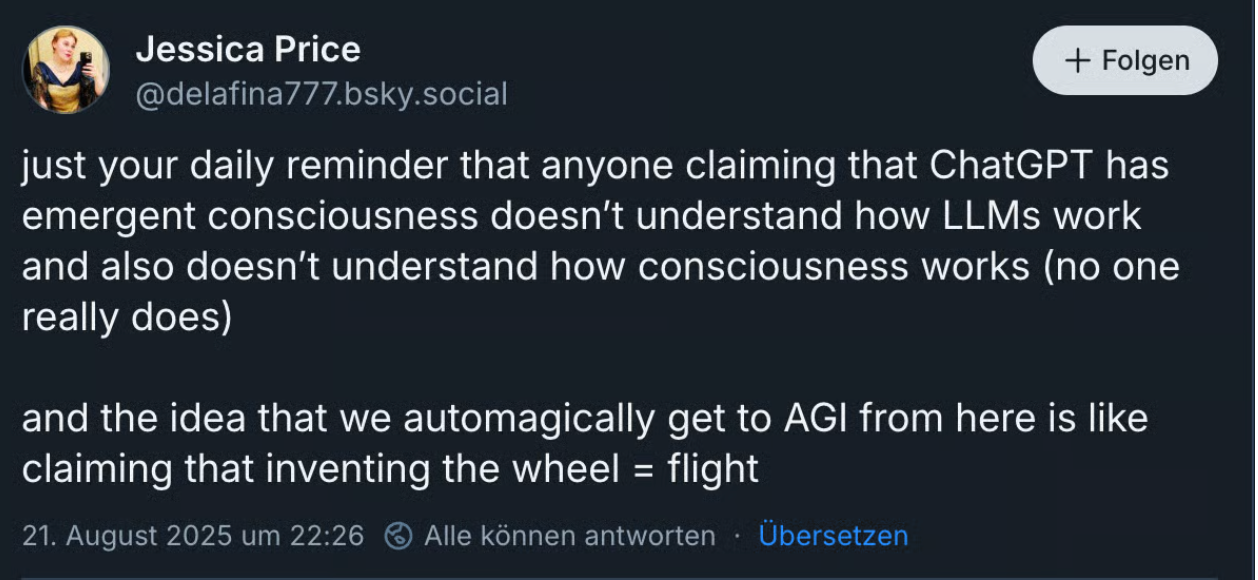
Task: Open Jessica Price's profile avatar
Action: coord(66,69)
